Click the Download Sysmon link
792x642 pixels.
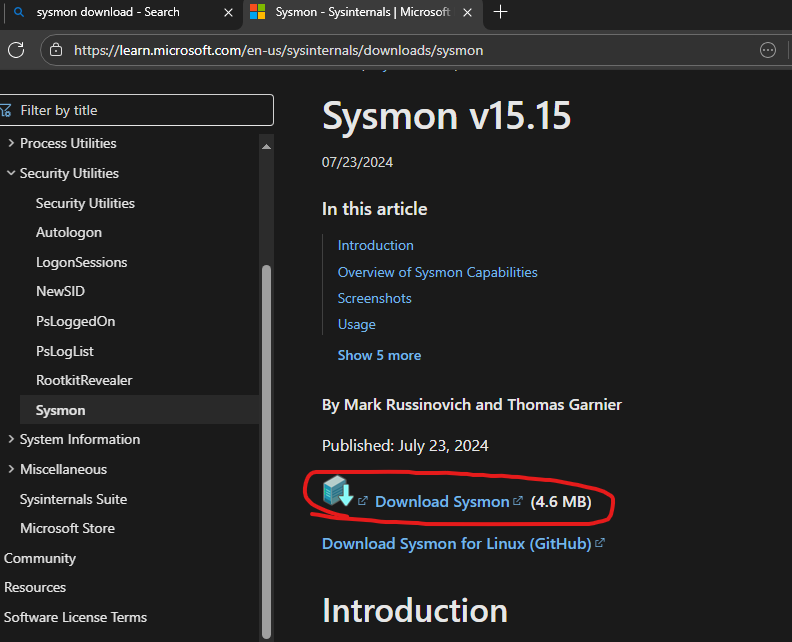(442, 502)
